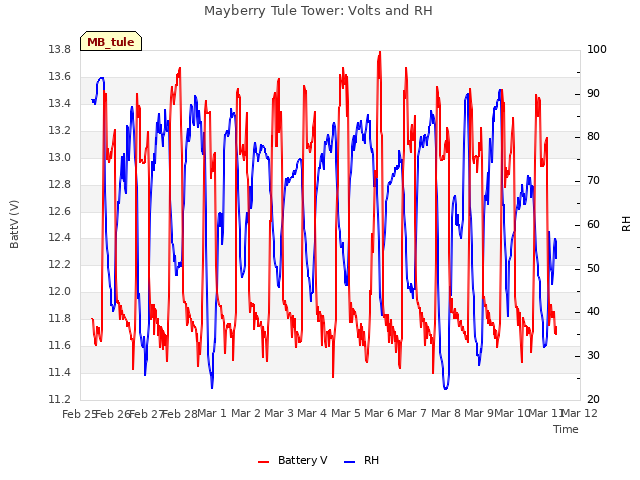640x480 pixels.
Task: Click the MB_tule label box
Action: (111, 41)
